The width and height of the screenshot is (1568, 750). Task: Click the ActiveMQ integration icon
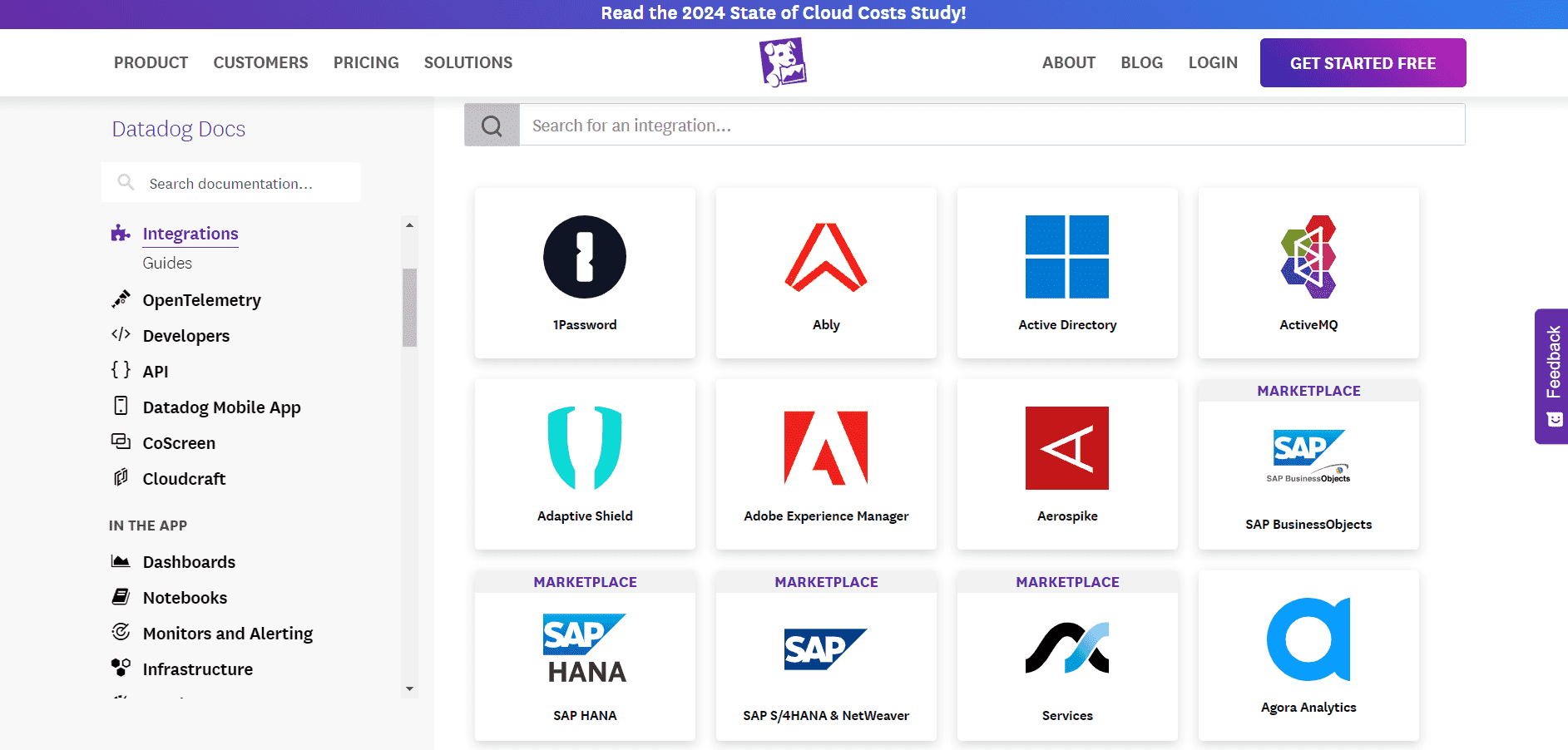pyautogui.click(x=1308, y=257)
